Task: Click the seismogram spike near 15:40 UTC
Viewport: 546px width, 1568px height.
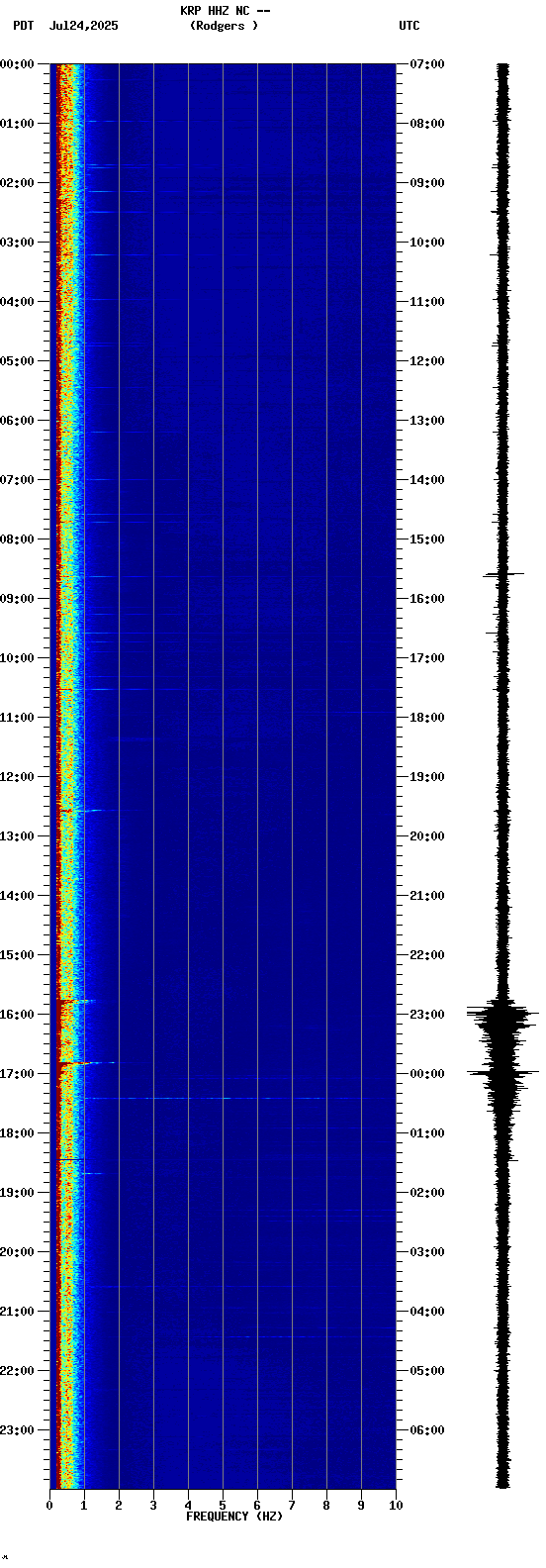Action: 503,574
